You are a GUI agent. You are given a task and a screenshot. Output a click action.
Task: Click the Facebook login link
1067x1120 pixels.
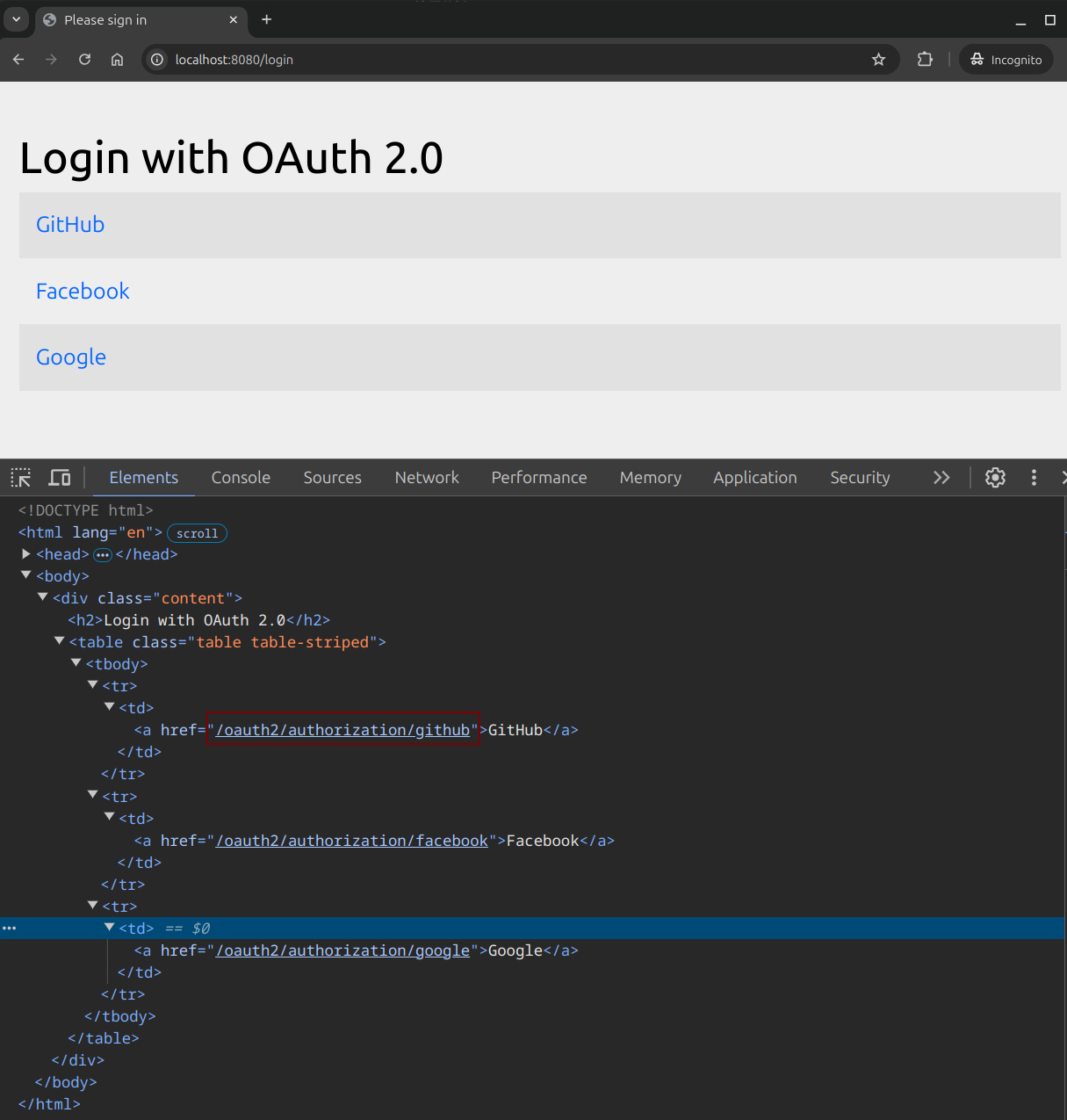tap(83, 292)
